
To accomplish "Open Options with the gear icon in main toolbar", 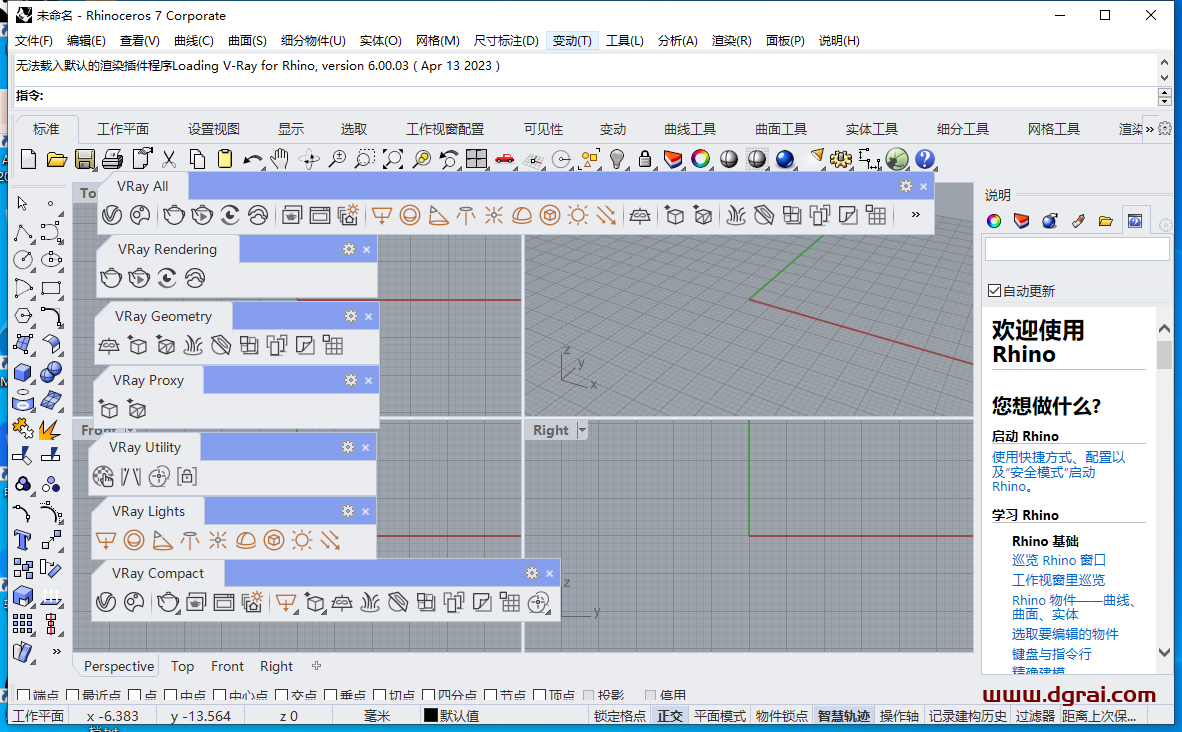I will pos(841,159).
